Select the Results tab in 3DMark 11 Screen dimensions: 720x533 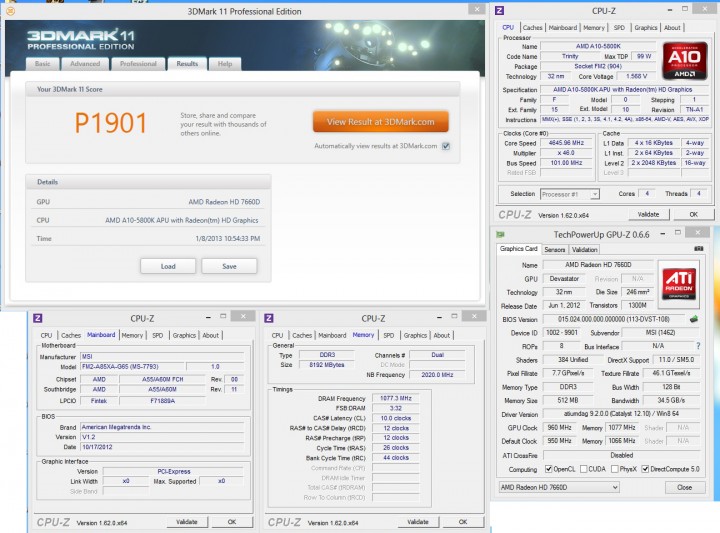tap(187, 64)
